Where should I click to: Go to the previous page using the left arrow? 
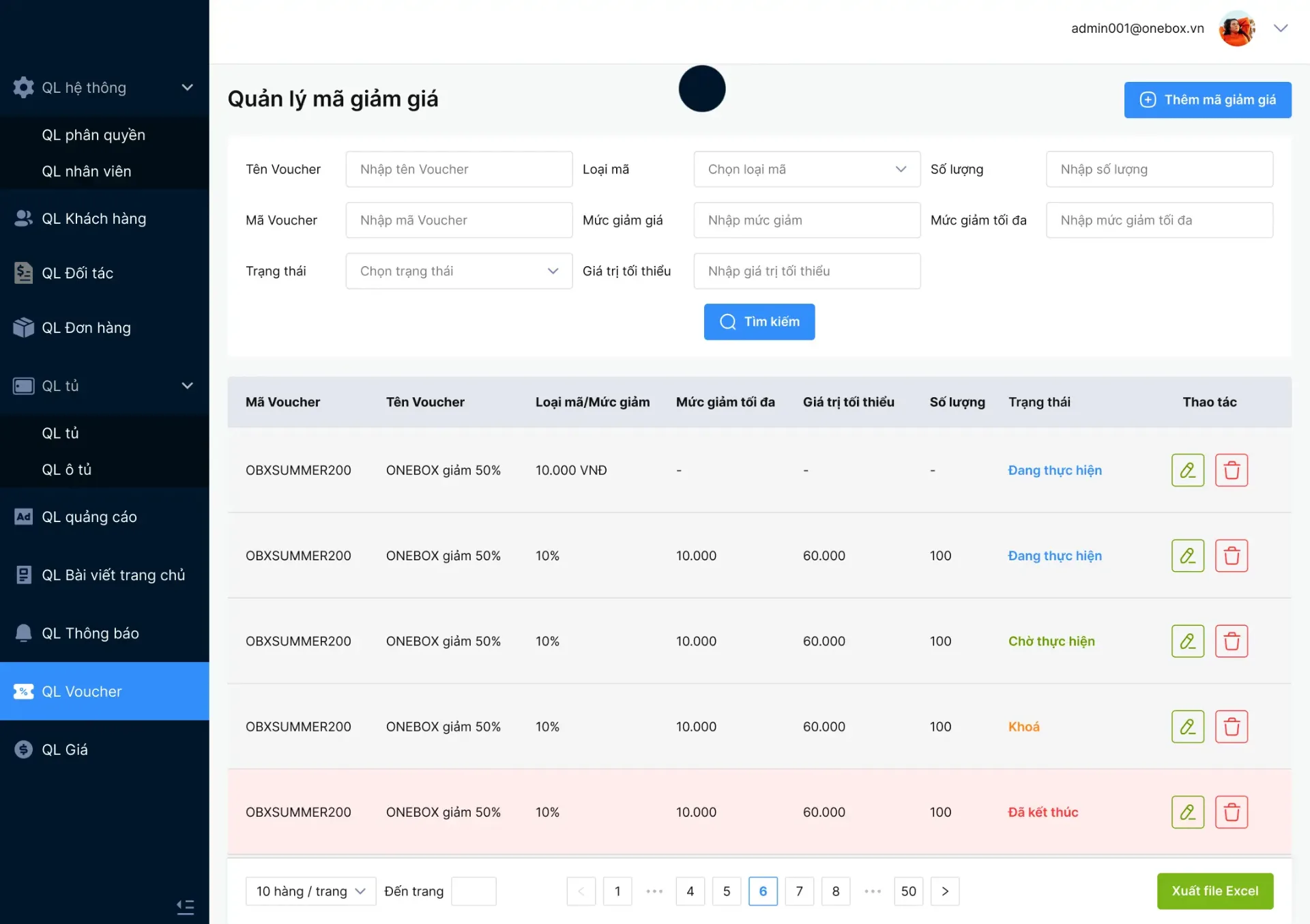(x=581, y=891)
